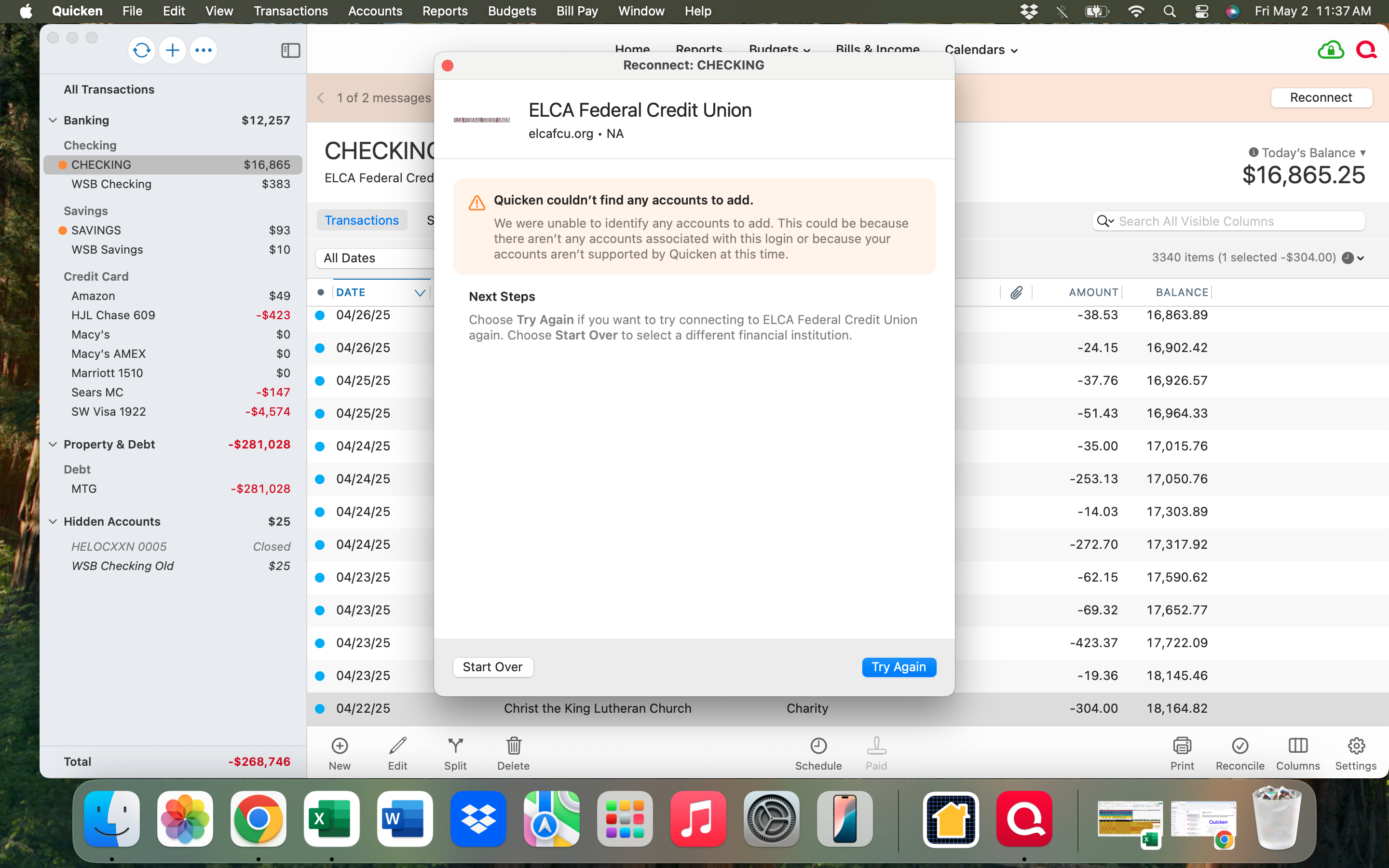The width and height of the screenshot is (1389, 868).
Task: Collapse the Hidden Accounts section
Action: pos(53,522)
